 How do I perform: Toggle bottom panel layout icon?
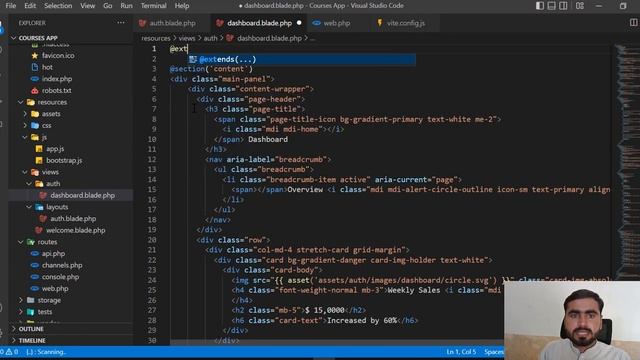coord(551,6)
